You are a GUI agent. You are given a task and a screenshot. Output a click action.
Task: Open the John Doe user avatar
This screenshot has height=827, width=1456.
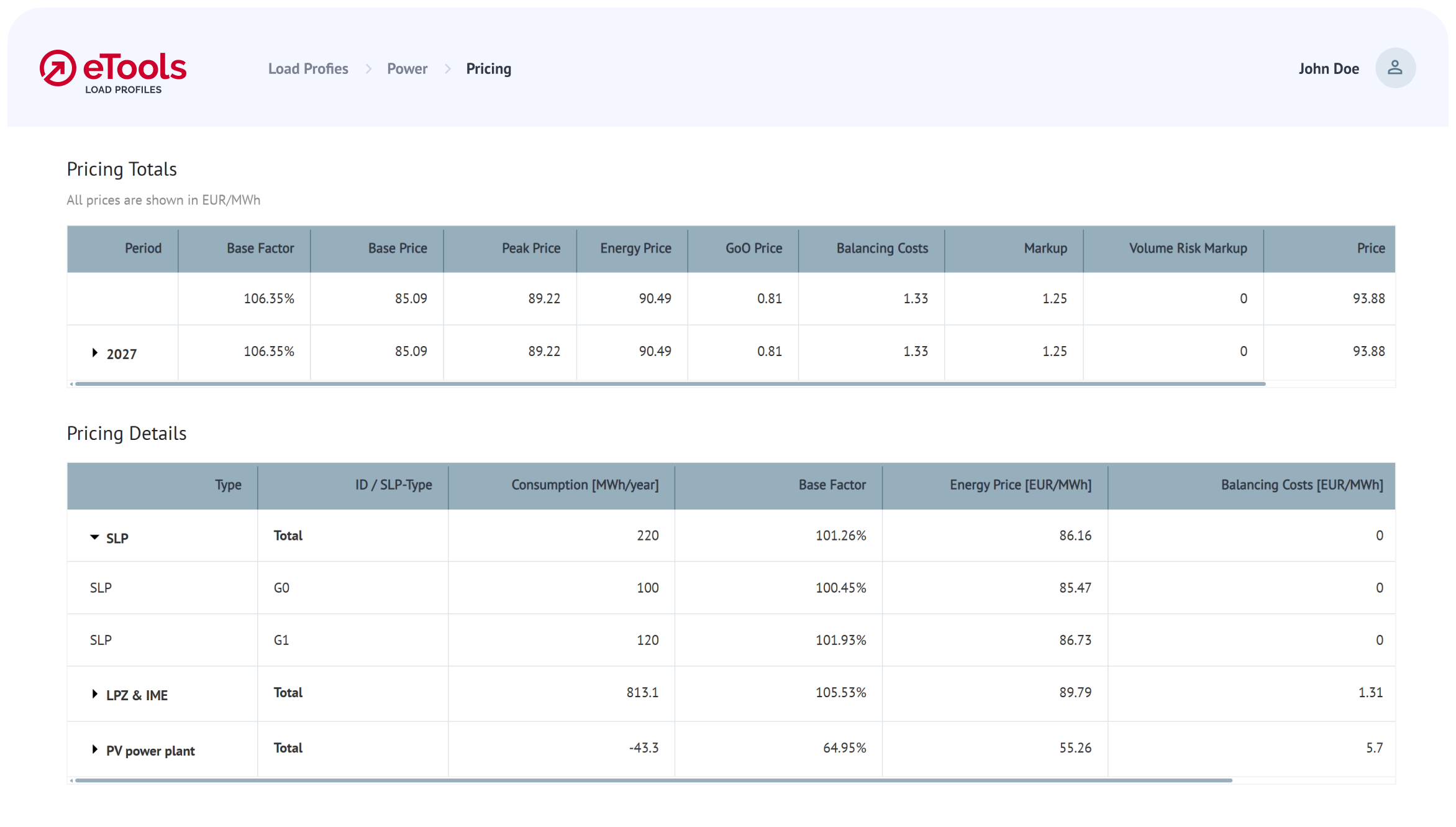1395,68
